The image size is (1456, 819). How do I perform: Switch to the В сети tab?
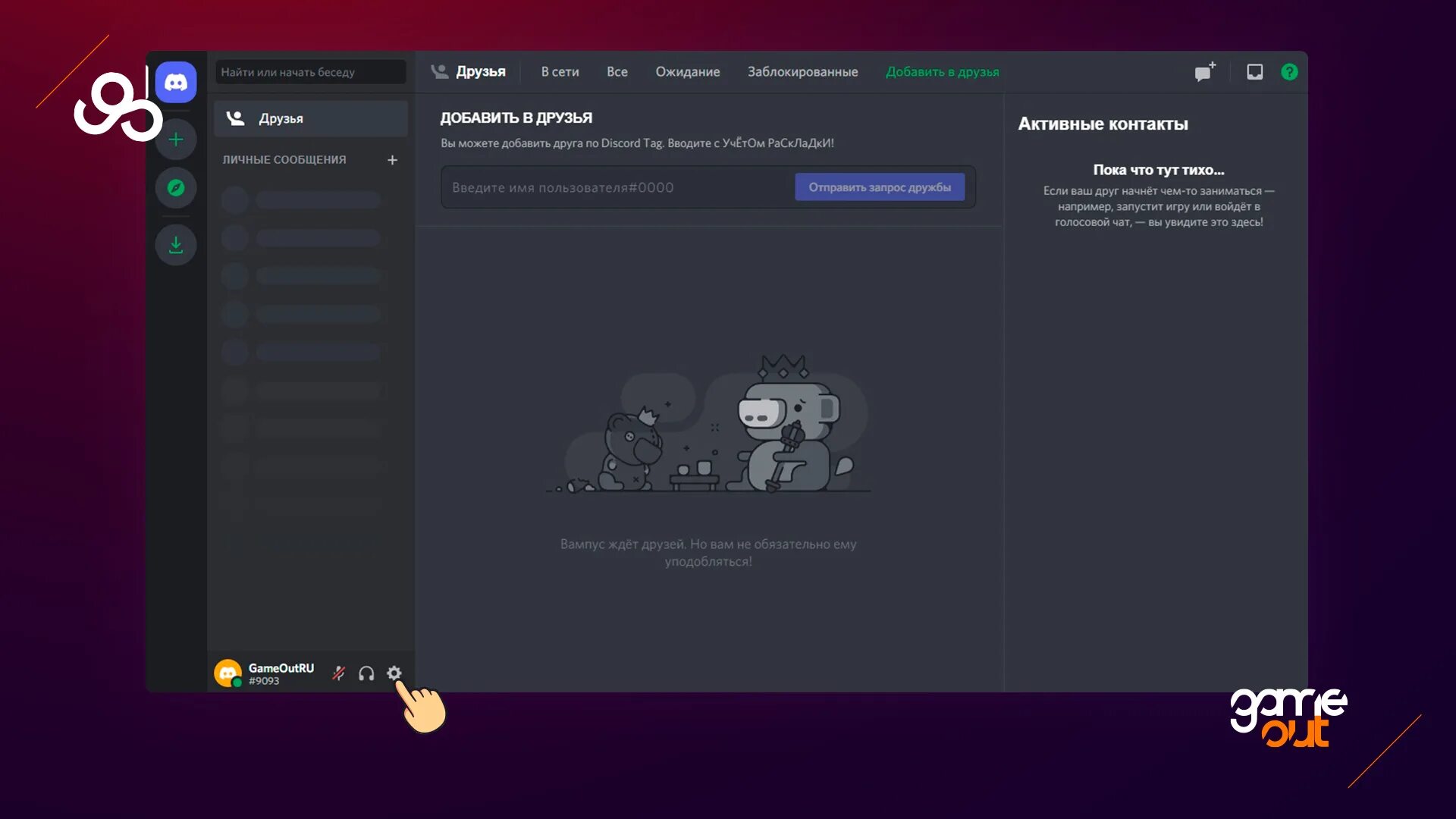click(560, 72)
